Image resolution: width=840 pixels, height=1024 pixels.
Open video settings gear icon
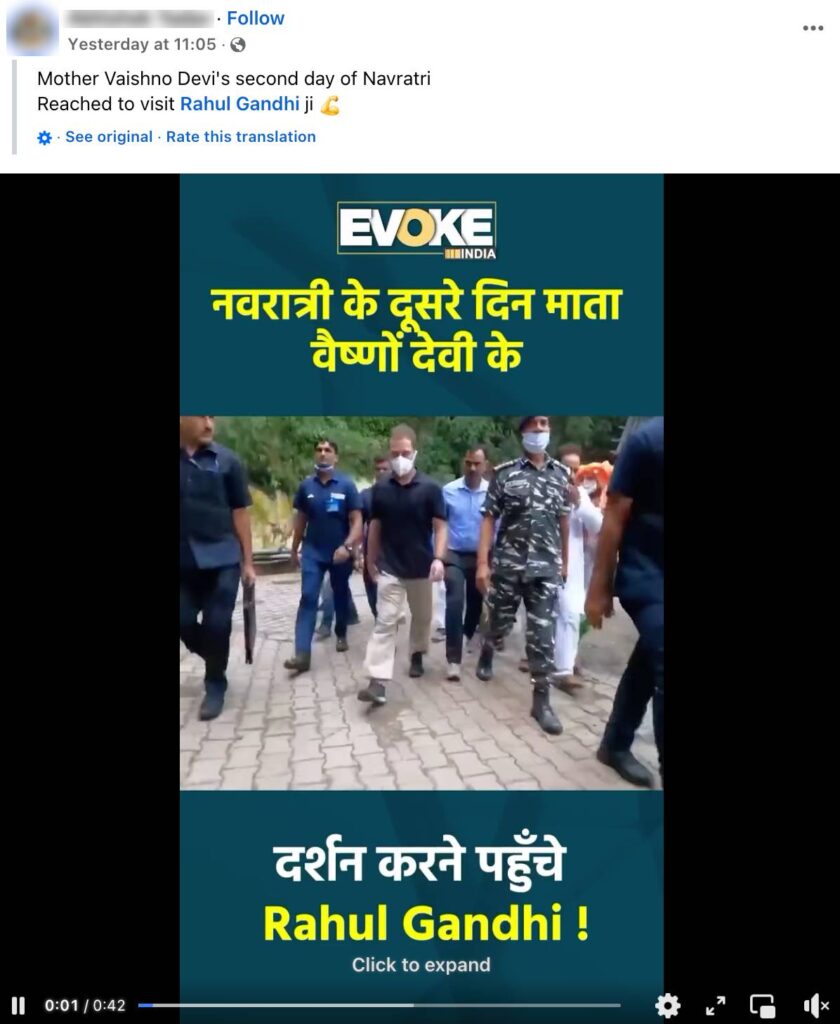tap(668, 1005)
